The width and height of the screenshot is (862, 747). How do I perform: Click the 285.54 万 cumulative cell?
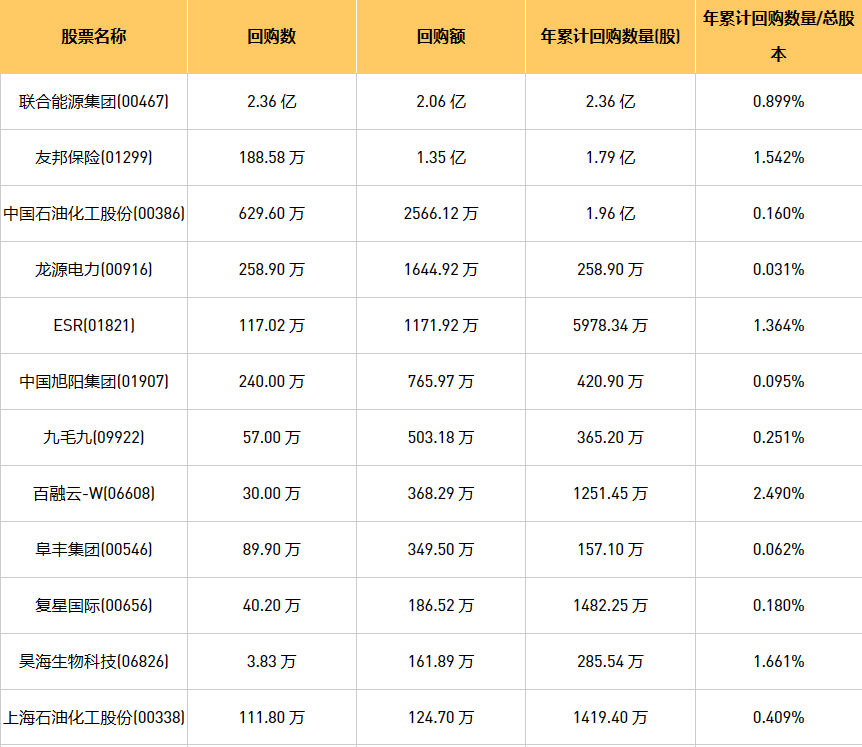(610, 662)
